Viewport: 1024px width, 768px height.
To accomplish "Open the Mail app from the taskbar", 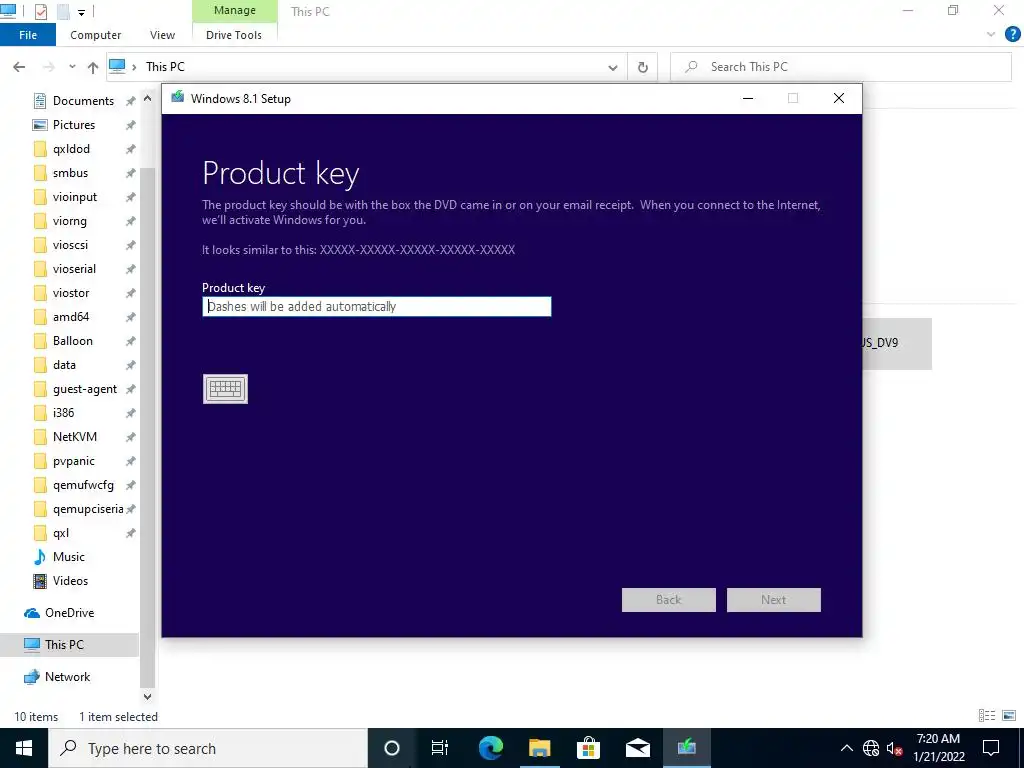I will [637, 748].
